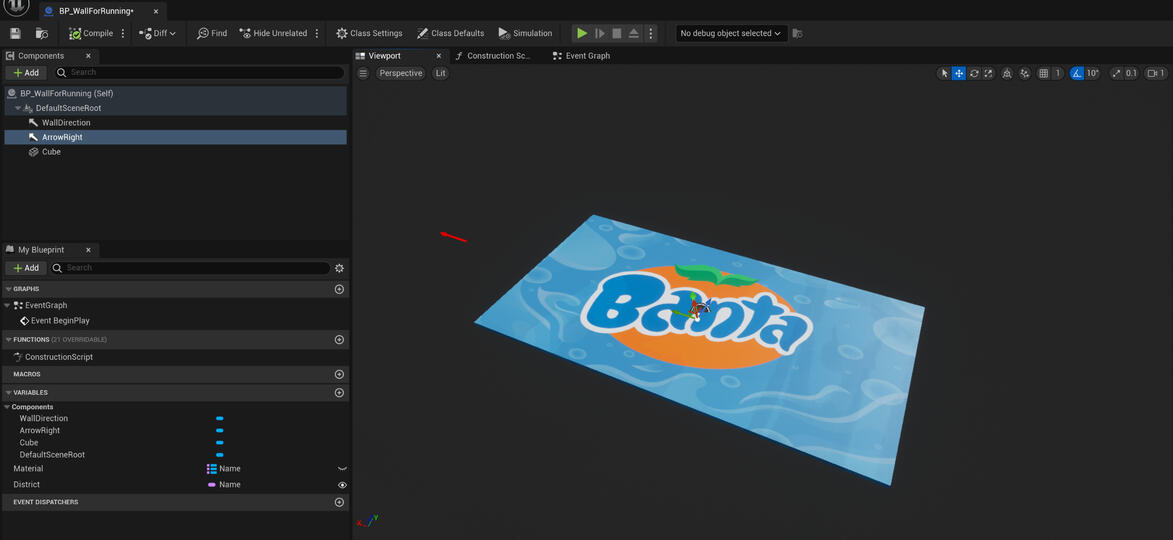Viewport: 1173px width, 540px height.
Task: Toggle District variable visibility eye
Action: coord(342,485)
